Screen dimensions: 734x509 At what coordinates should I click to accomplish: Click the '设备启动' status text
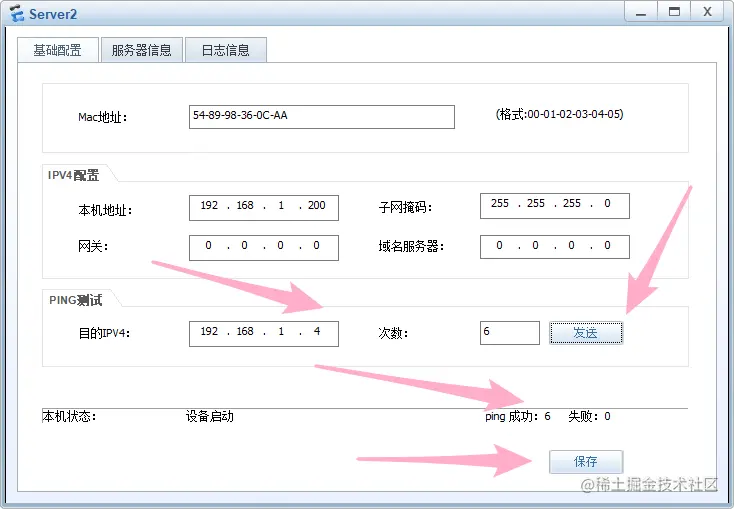(209, 416)
